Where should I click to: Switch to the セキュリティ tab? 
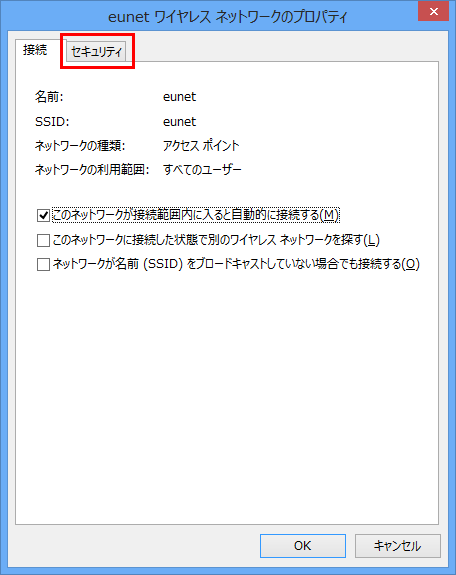point(96,51)
